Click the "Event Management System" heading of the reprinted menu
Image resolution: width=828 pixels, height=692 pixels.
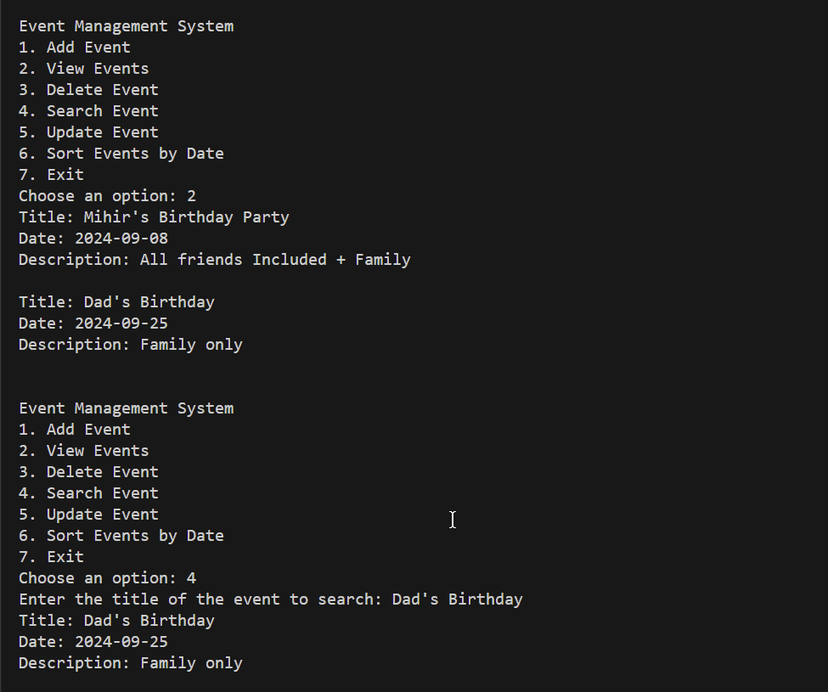[126, 408]
